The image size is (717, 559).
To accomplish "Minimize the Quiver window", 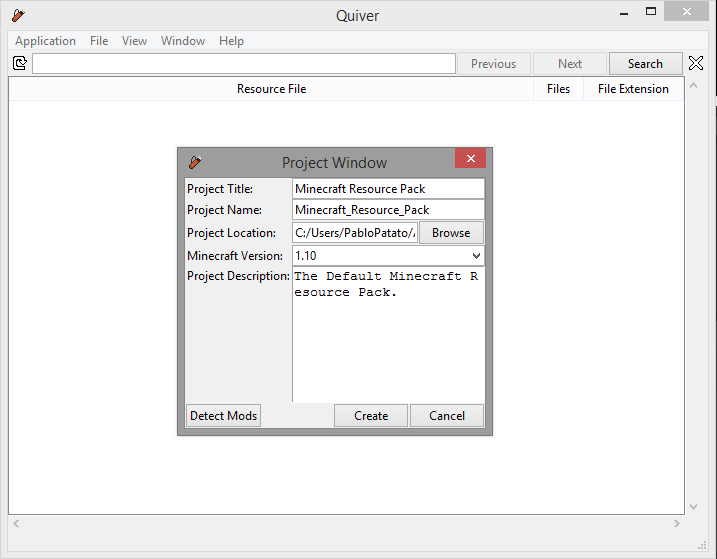I will tap(624, 12).
